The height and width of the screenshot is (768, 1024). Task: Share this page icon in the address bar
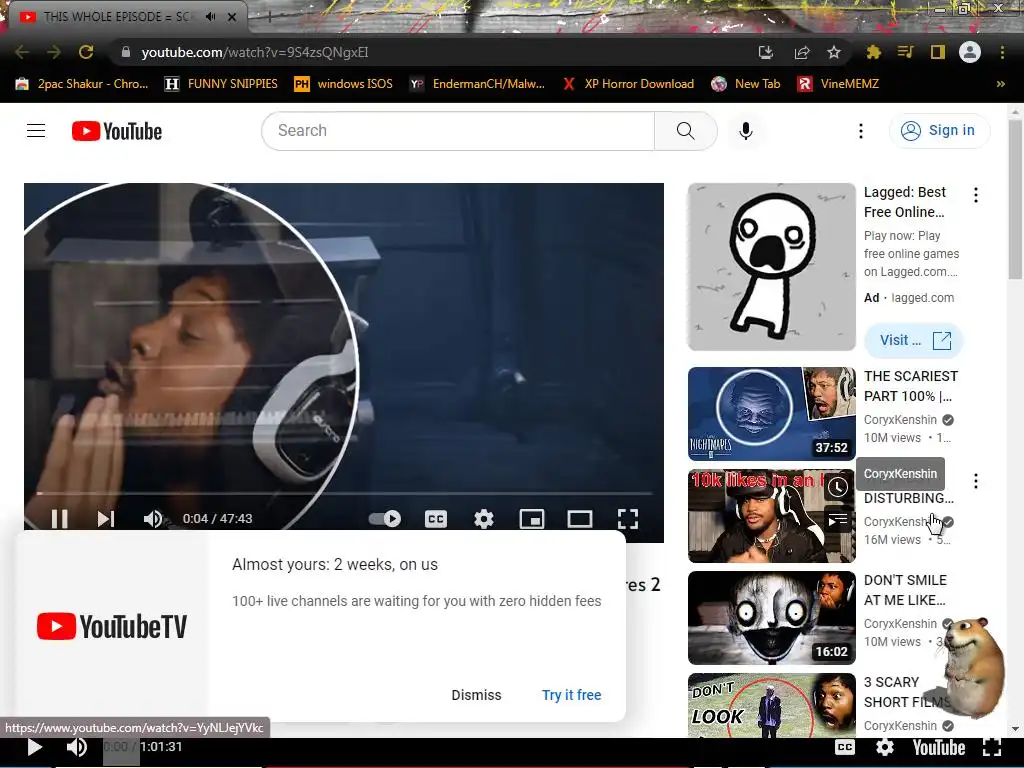click(x=801, y=52)
